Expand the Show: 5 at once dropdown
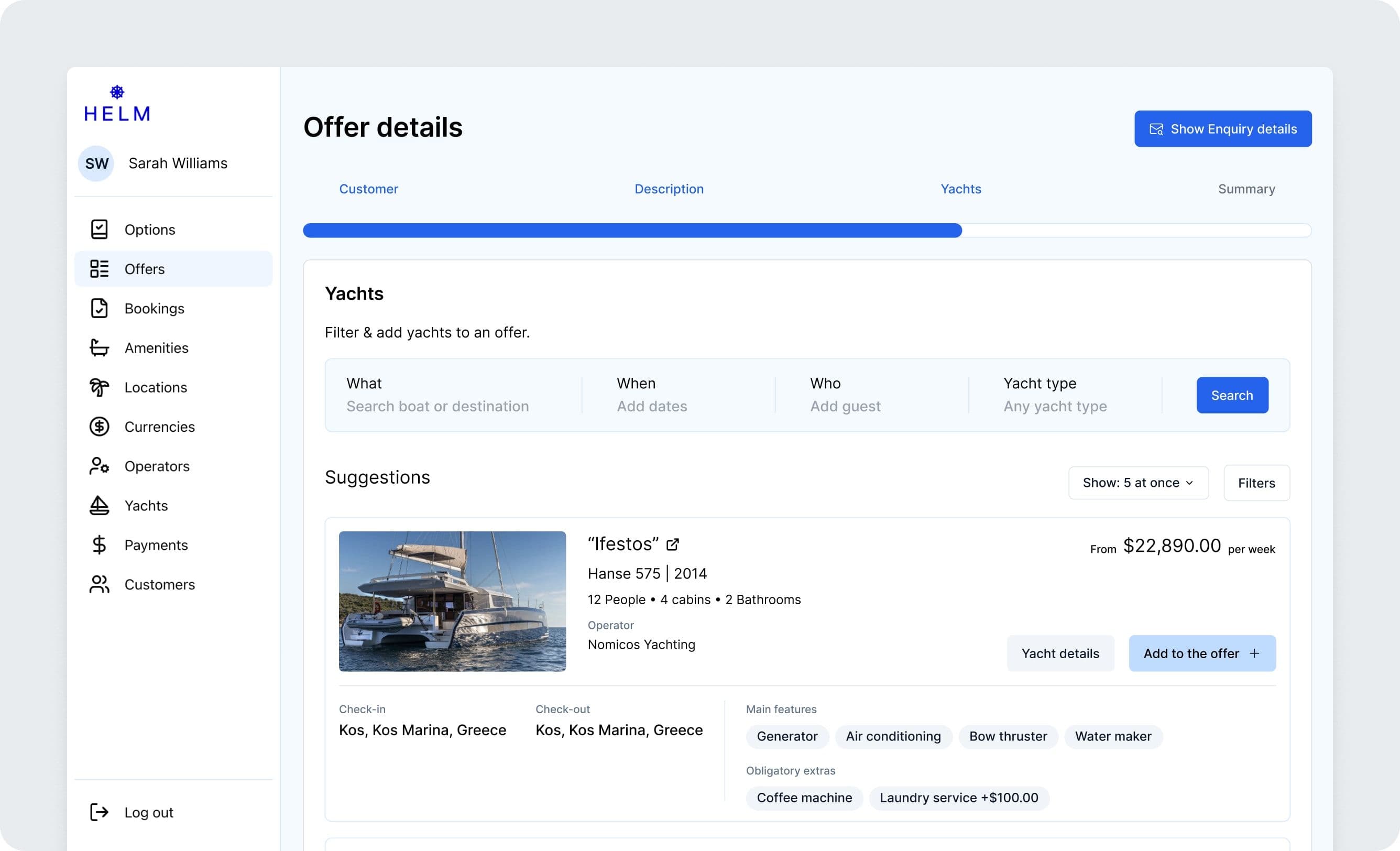1400x851 pixels. point(1138,483)
